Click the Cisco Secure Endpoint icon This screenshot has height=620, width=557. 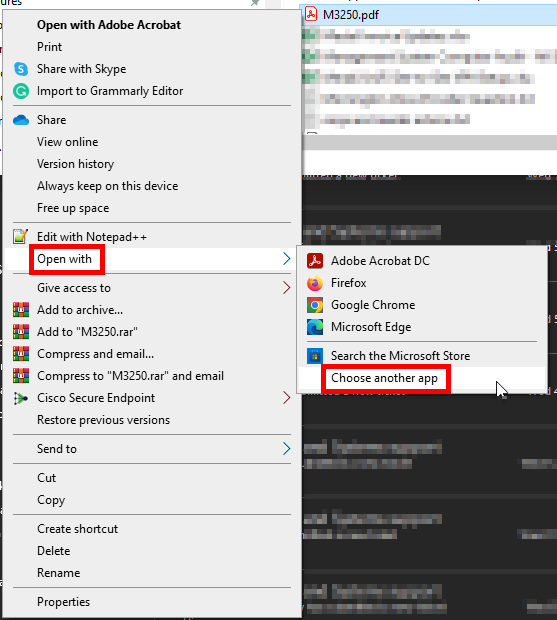(x=21, y=398)
